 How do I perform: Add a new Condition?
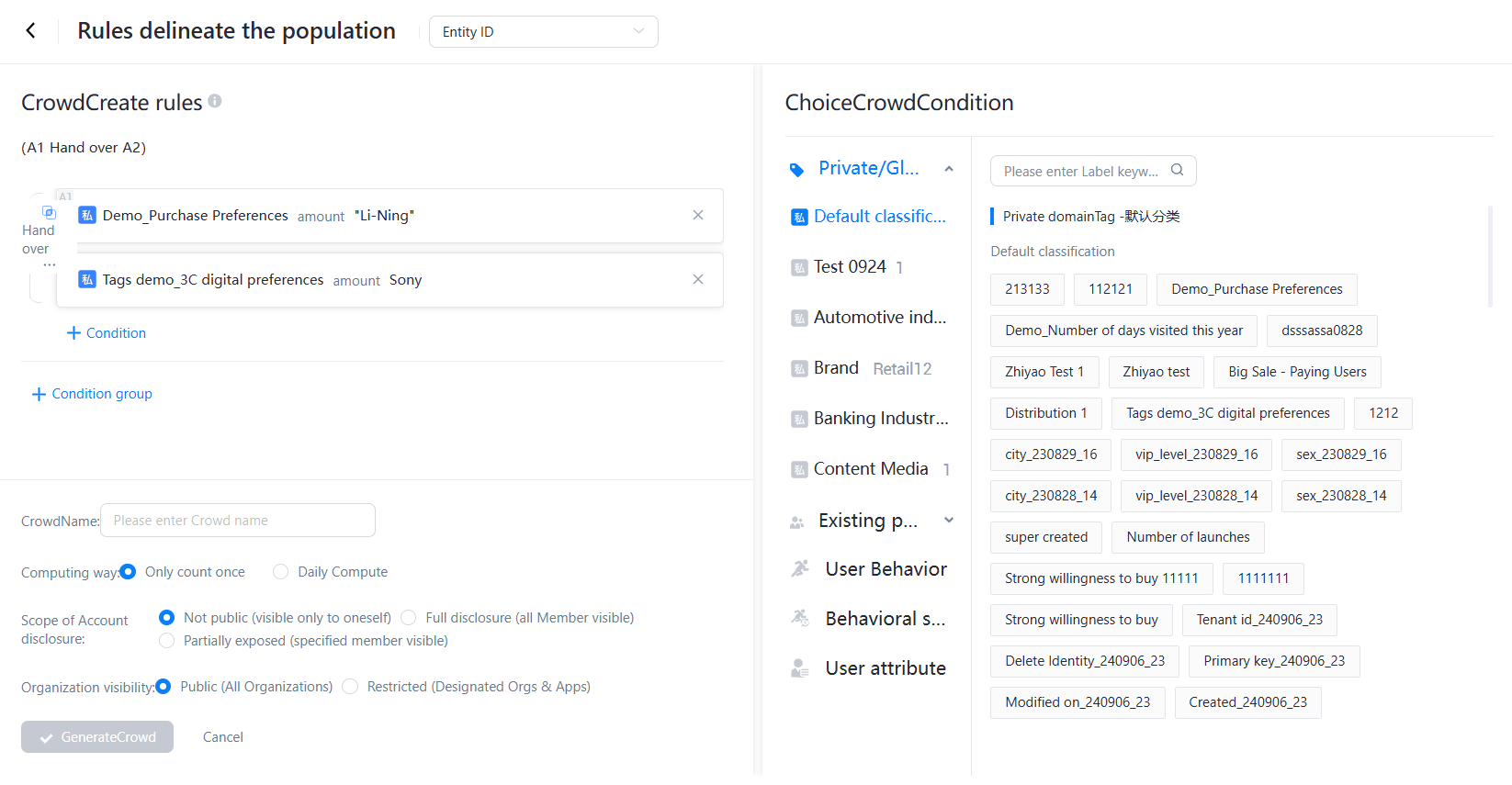pyautogui.click(x=107, y=333)
